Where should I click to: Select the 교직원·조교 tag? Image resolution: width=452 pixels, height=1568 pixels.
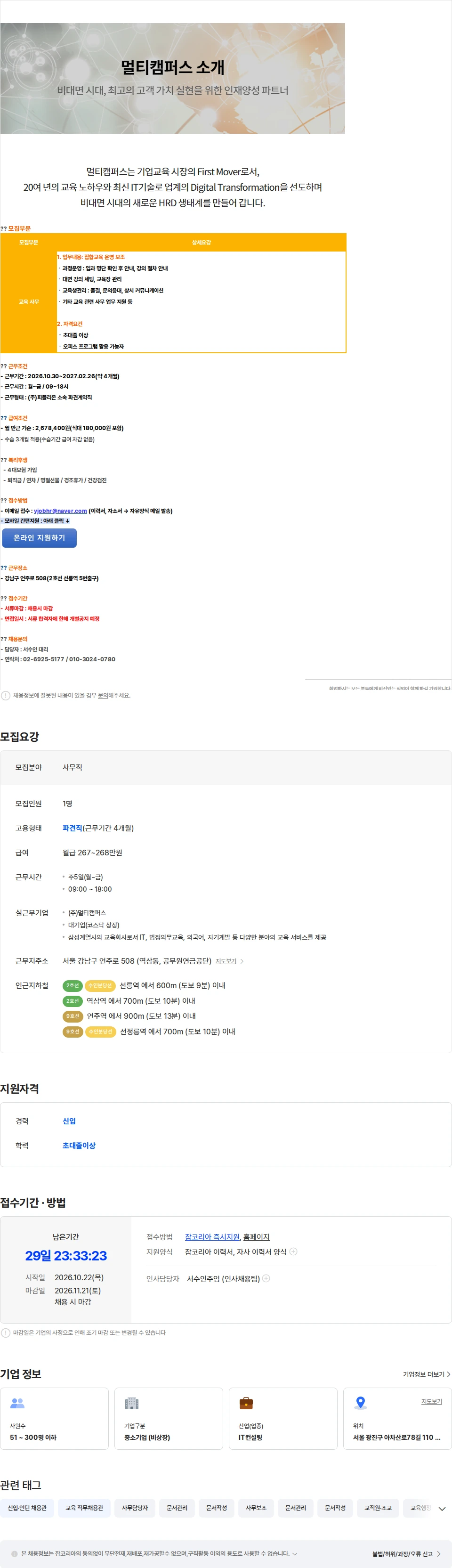378,1507
